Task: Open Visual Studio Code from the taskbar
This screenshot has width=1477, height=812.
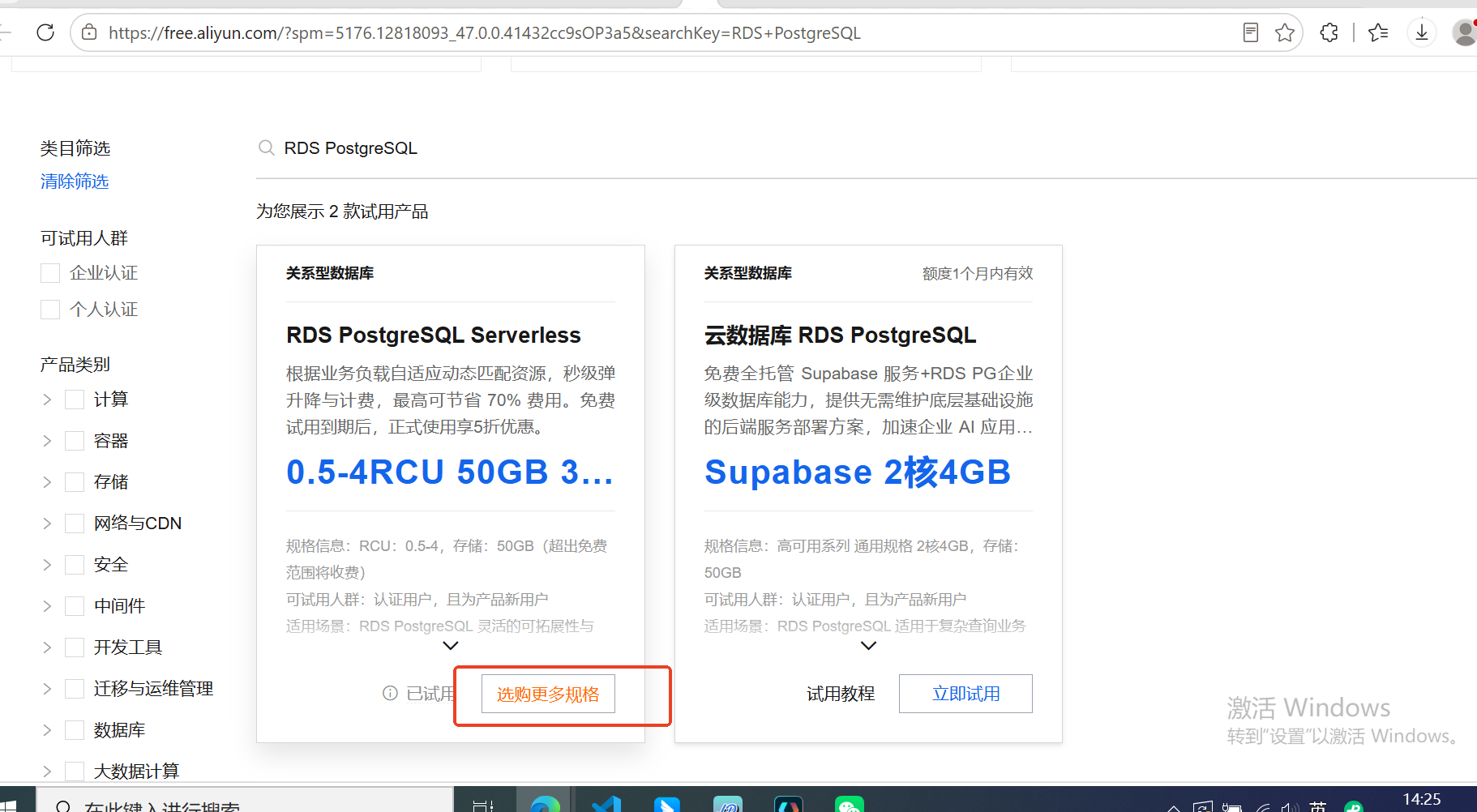Action: coord(606,803)
